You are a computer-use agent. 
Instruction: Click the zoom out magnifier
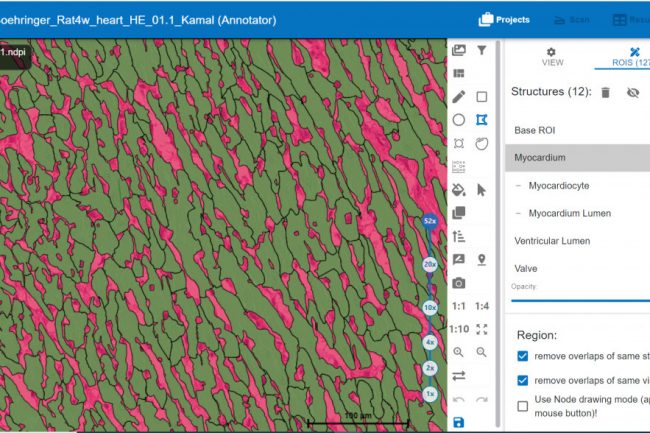[481, 352]
